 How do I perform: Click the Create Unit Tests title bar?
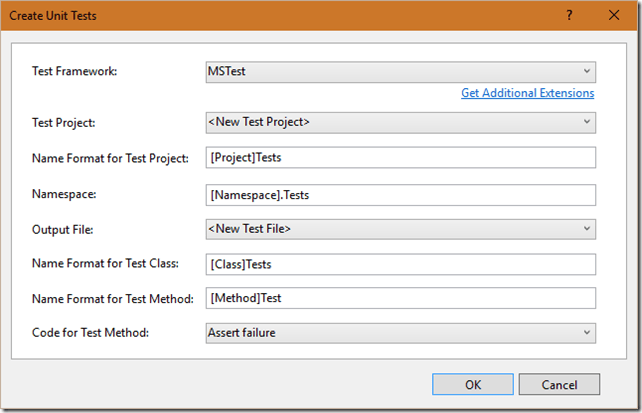coord(250,15)
